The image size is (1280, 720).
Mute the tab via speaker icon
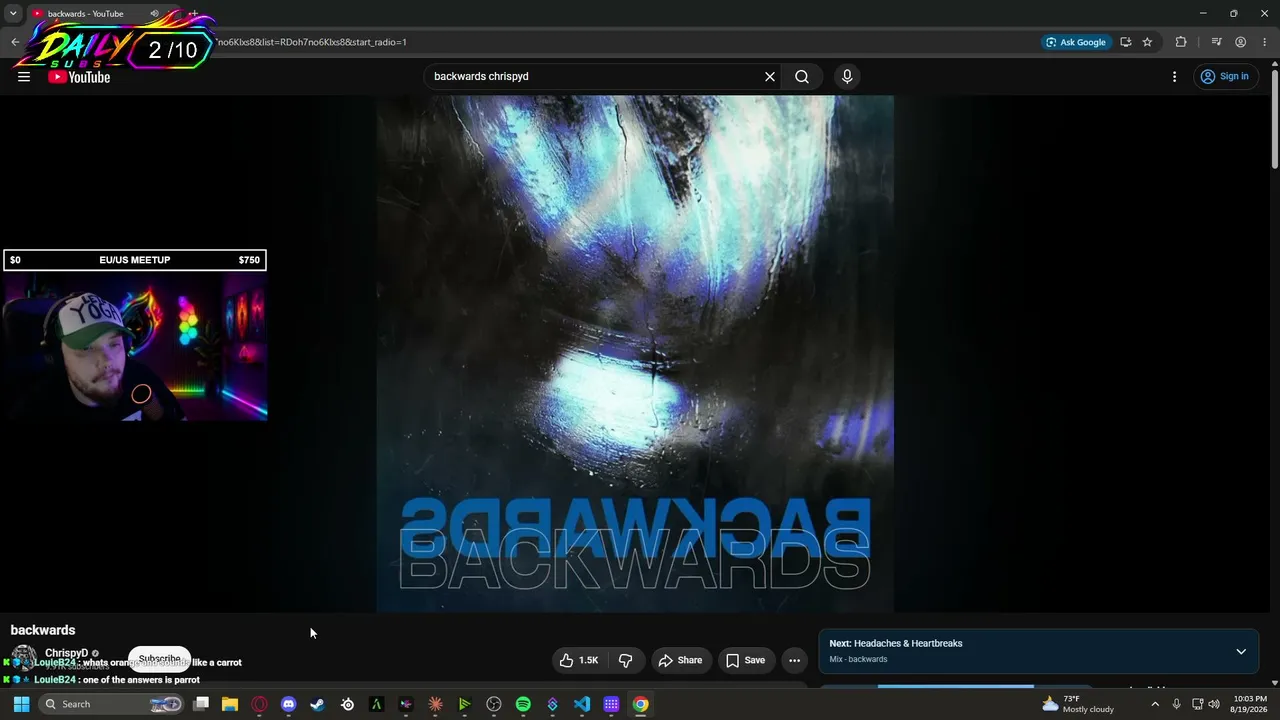point(154,14)
